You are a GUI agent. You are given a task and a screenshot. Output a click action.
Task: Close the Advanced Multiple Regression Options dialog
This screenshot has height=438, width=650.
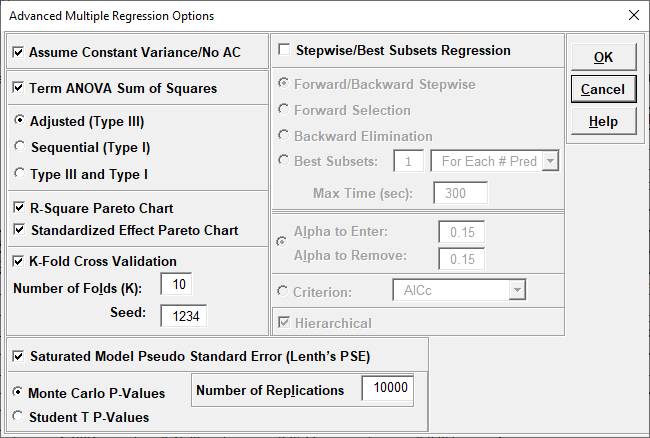pos(633,15)
